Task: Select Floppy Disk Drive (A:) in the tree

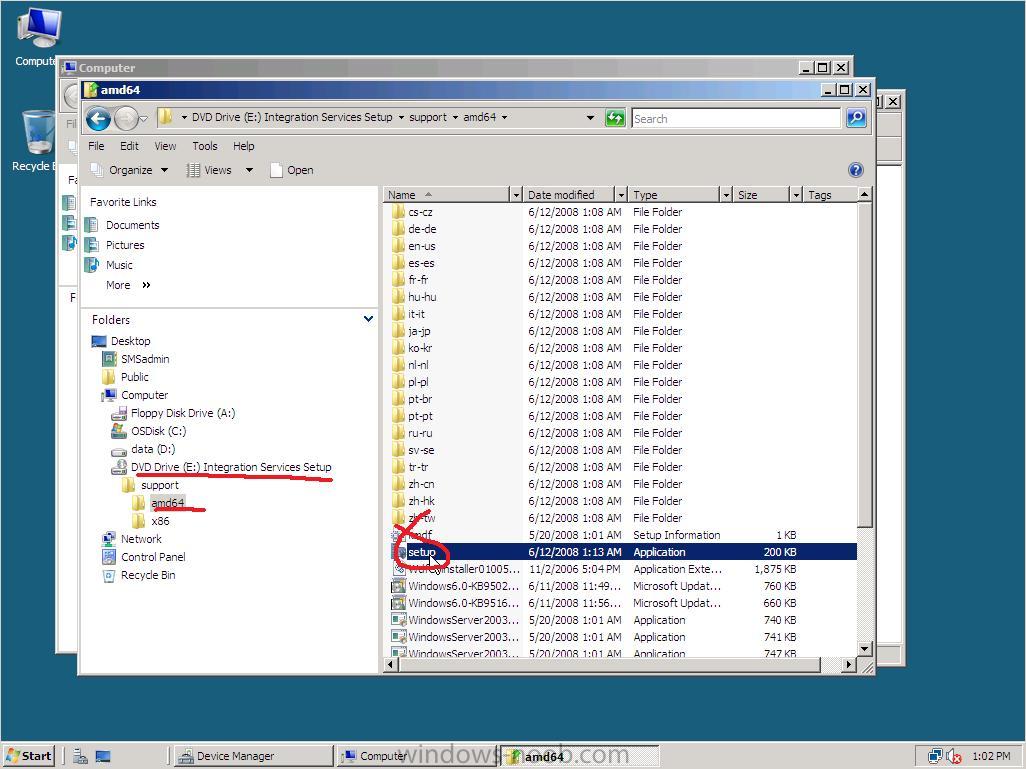Action: click(x=183, y=413)
